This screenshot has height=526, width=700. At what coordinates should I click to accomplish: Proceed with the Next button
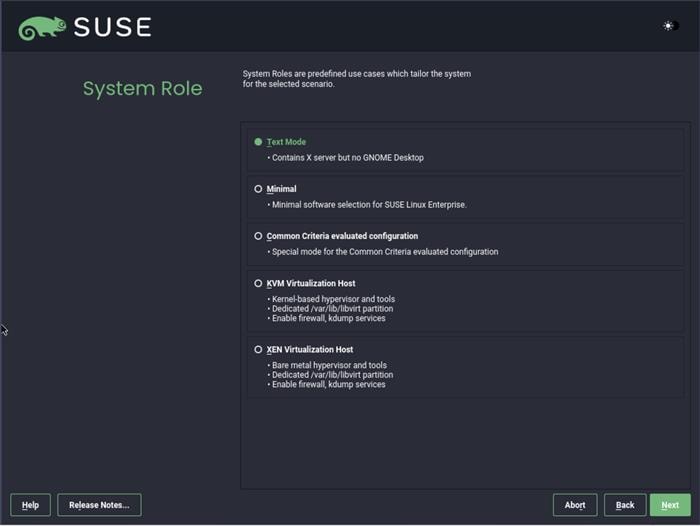[x=670, y=505]
